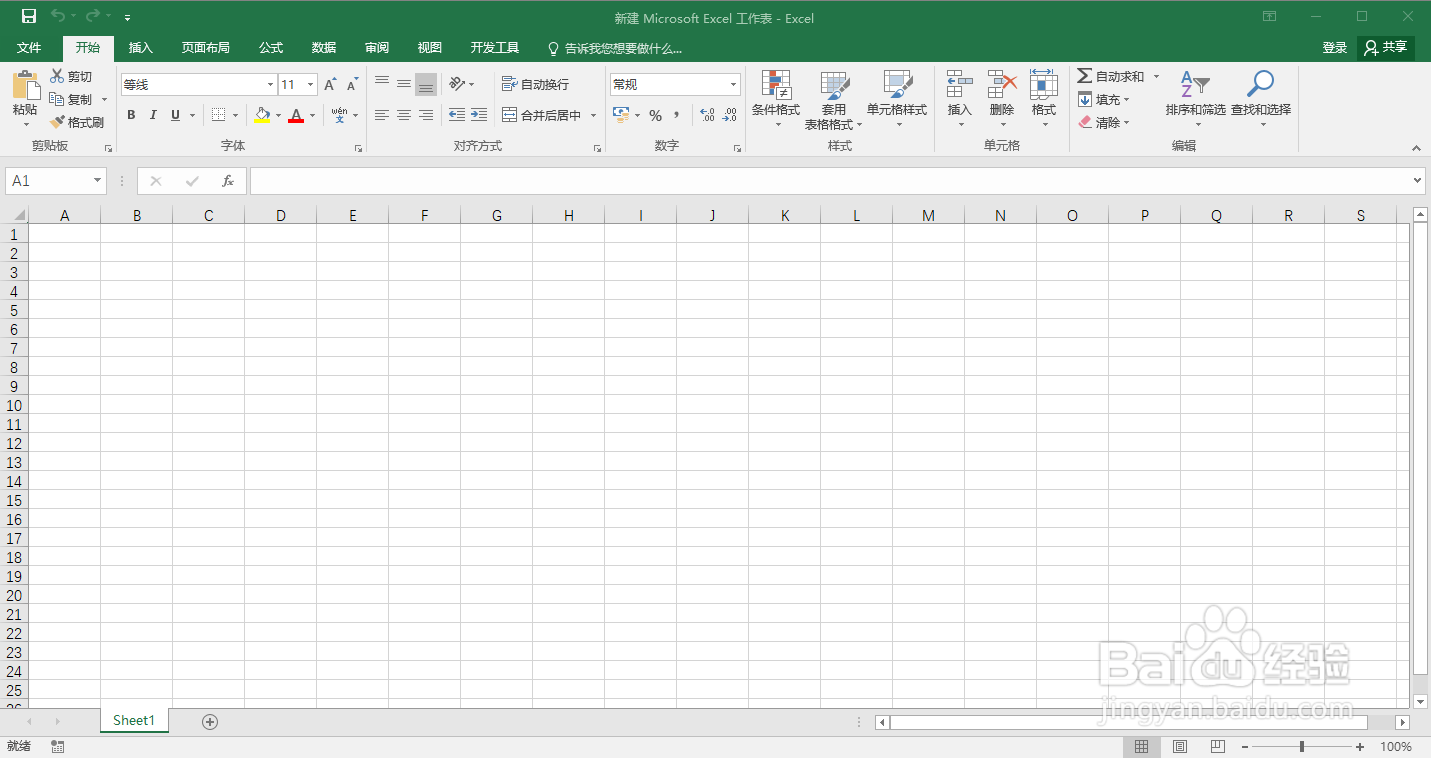
Task: Open the font name 等线 dropdown
Action: (x=270, y=85)
